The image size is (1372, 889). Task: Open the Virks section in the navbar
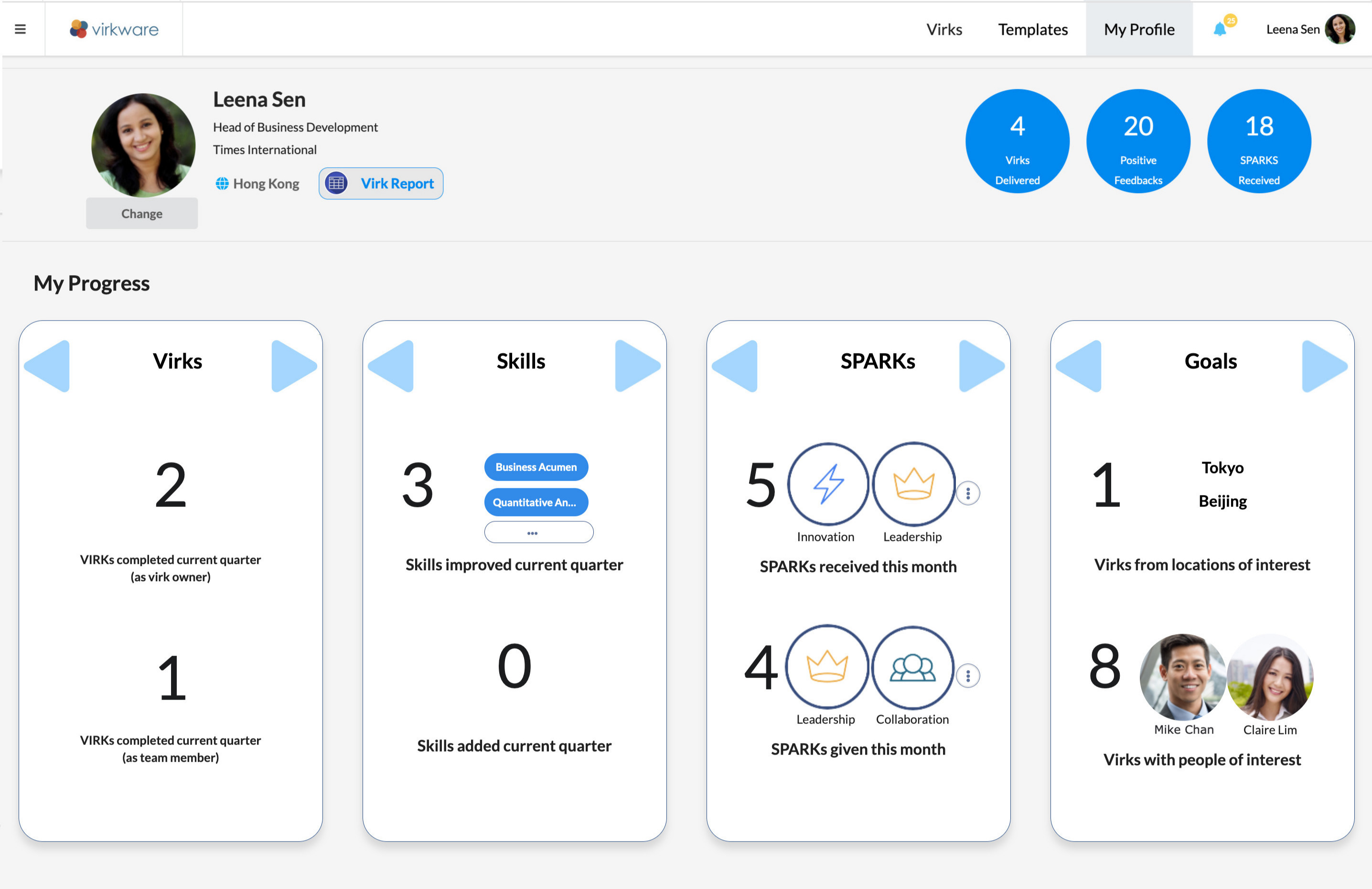pyautogui.click(x=943, y=30)
